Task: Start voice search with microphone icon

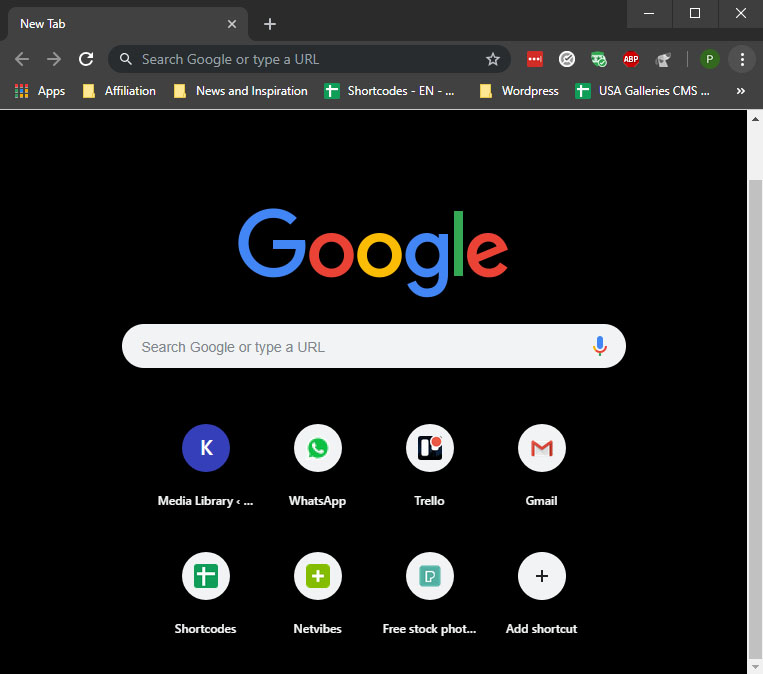Action: coord(599,346)
